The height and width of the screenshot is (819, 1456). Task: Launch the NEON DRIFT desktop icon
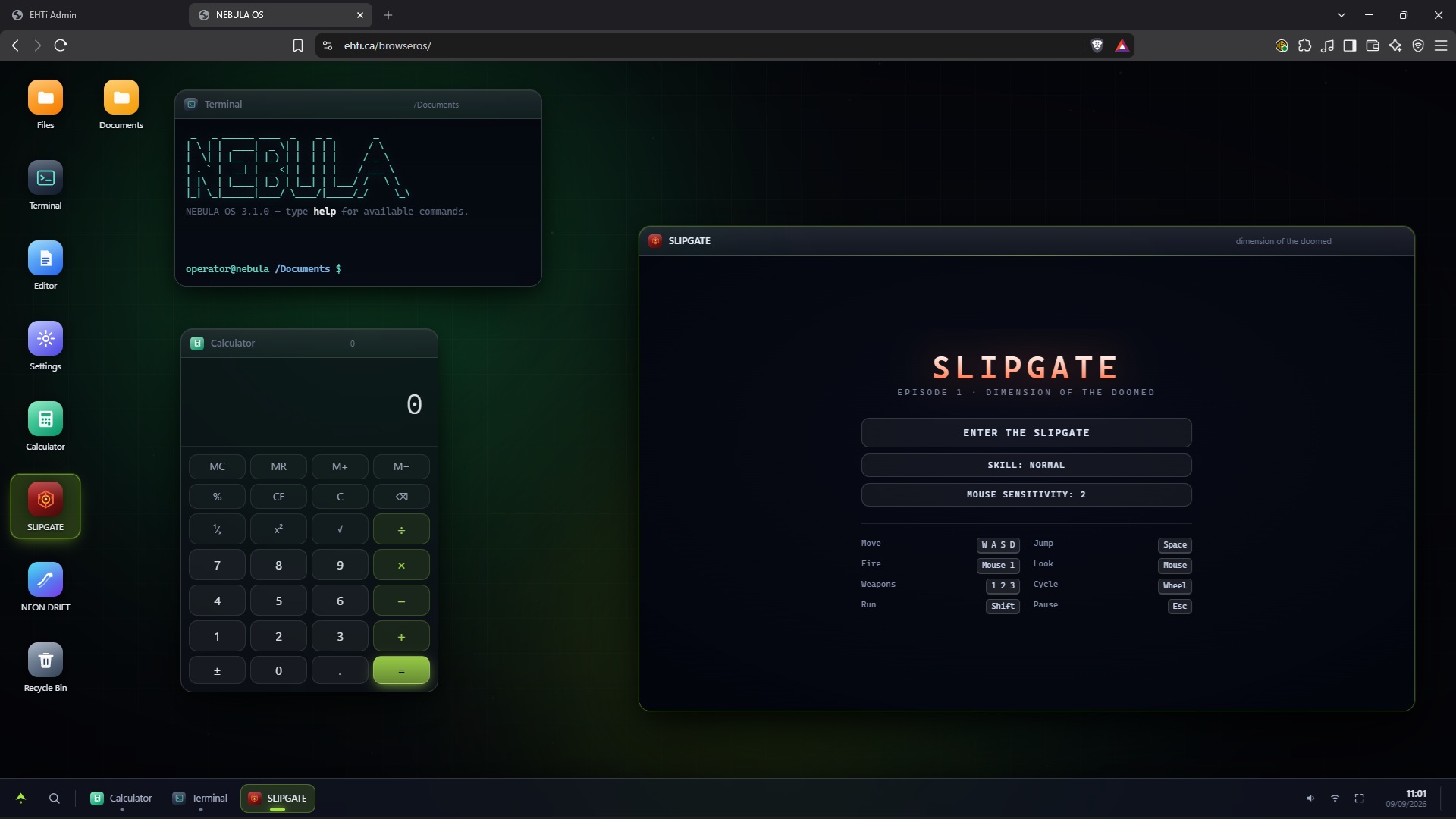[x=45, y=588]
